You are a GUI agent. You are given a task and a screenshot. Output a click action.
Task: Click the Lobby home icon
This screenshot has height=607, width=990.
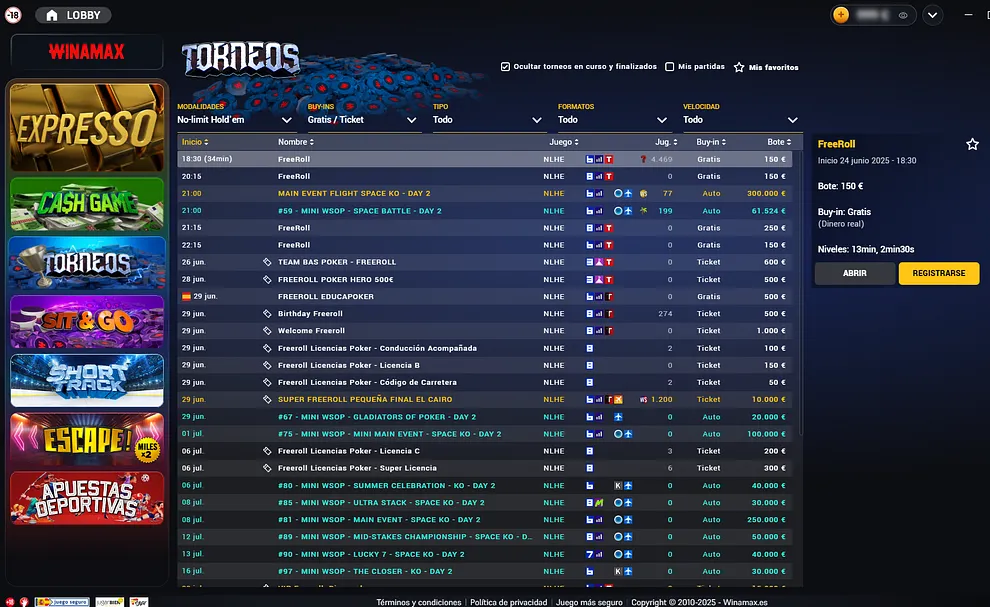point(52,15)
